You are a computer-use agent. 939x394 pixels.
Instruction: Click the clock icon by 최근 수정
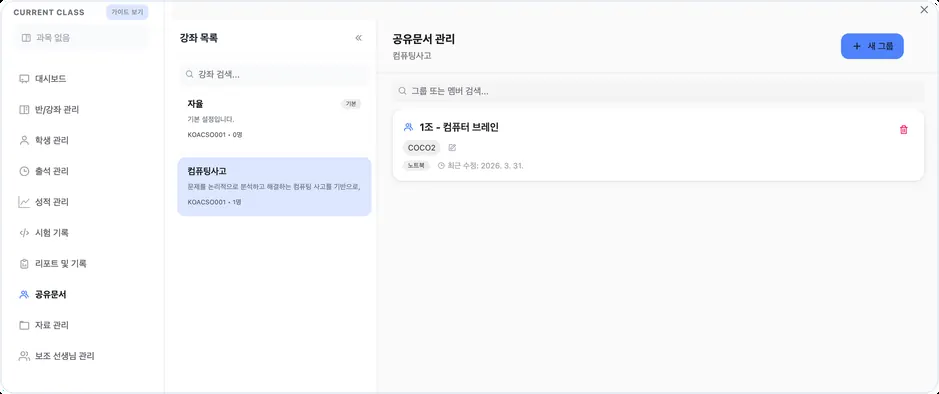pyautogui.click(x=441, y=165)
